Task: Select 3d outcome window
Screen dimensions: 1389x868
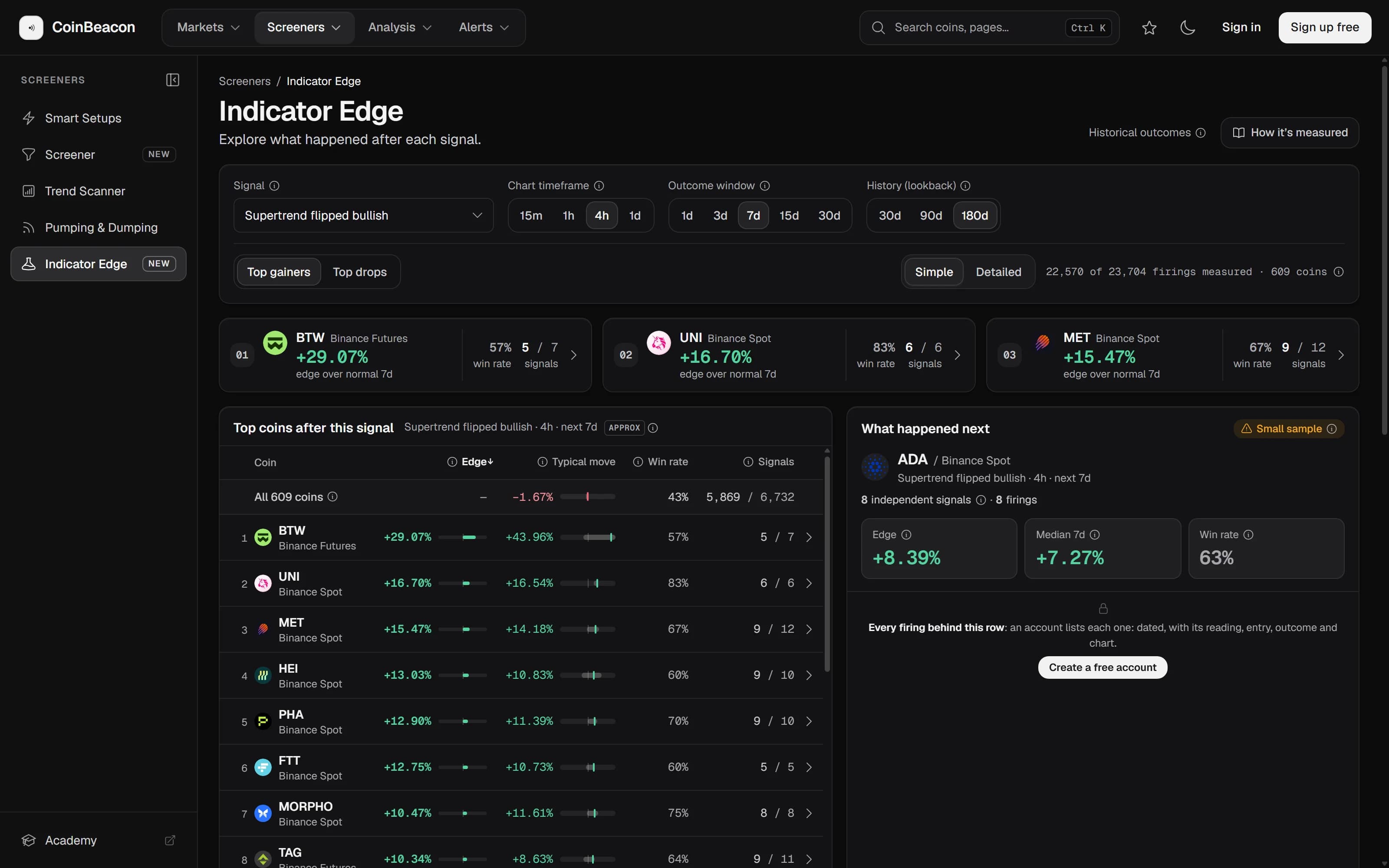Action: coord(721,215)
